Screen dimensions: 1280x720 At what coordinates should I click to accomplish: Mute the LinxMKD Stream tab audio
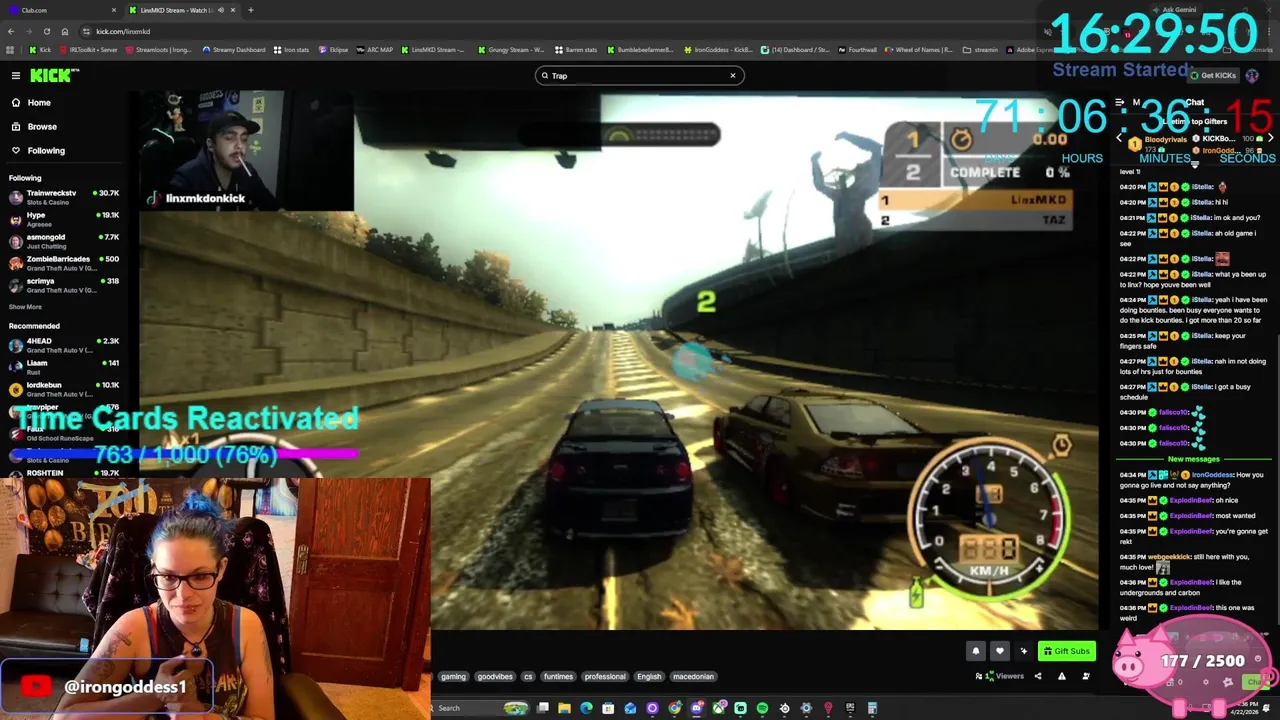pos(220,10)
